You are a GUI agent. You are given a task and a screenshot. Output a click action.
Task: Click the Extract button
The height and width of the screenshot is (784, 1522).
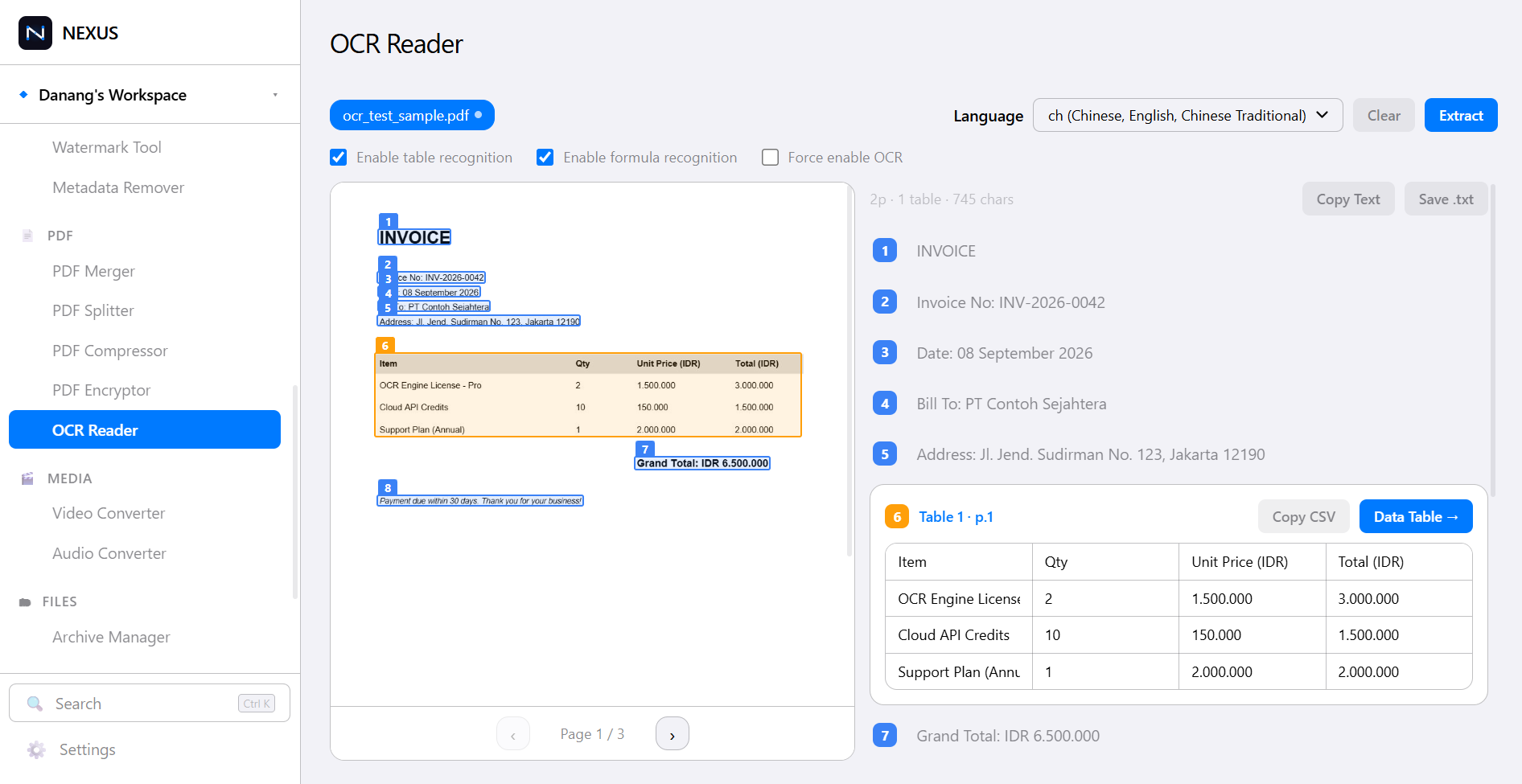[1461, 115]
